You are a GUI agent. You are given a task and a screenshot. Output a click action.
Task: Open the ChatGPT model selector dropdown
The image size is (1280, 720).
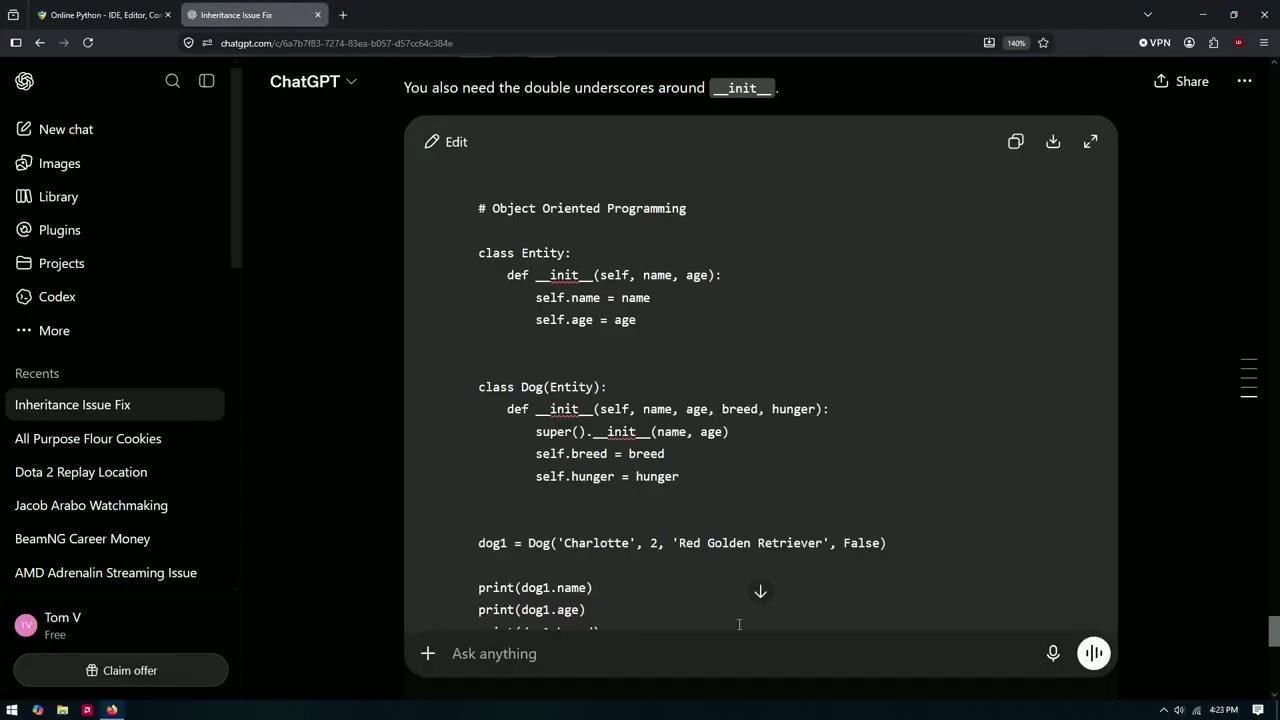pos(313,81)
